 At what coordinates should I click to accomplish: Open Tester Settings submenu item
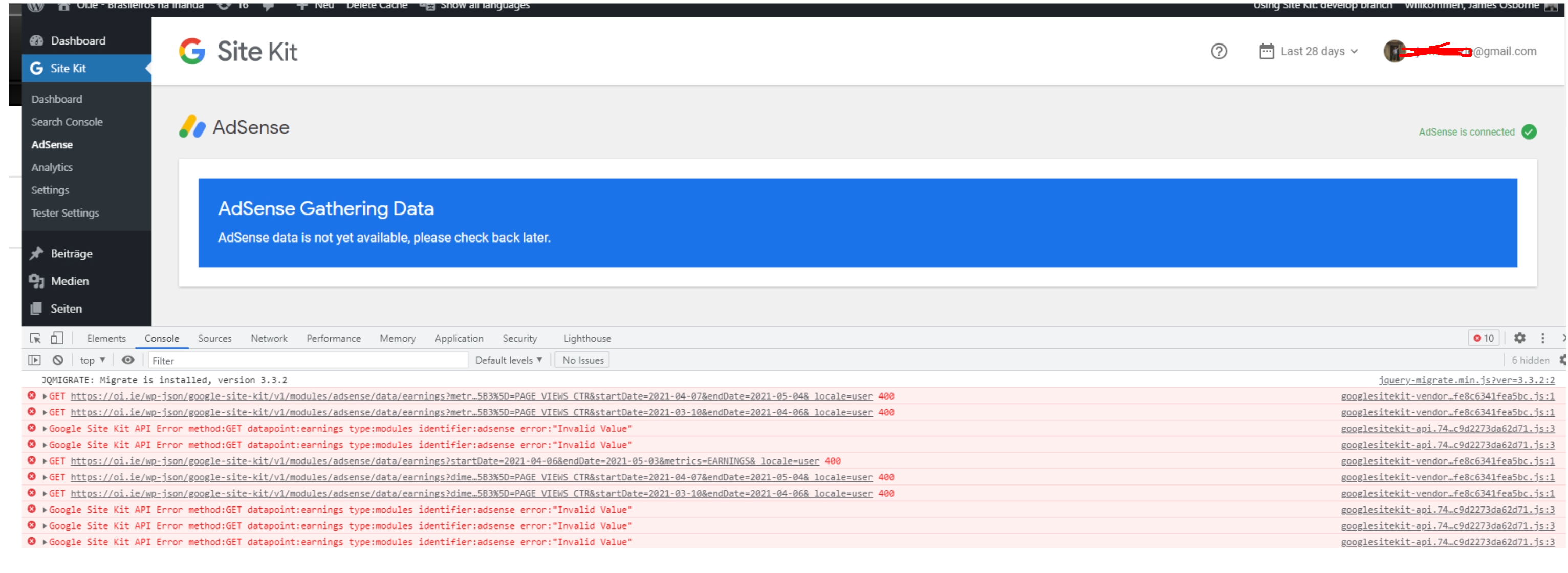(65, 213)
